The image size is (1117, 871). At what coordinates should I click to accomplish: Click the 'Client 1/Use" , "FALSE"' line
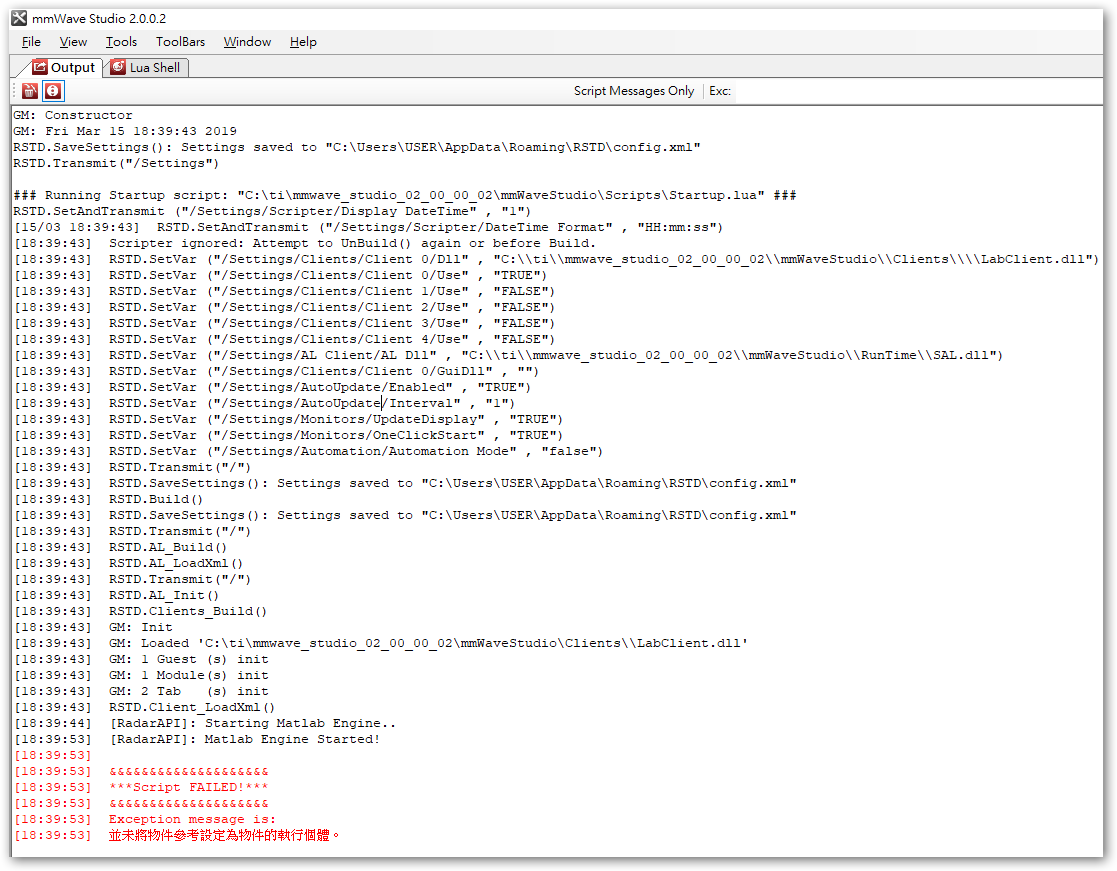[284, 291]
